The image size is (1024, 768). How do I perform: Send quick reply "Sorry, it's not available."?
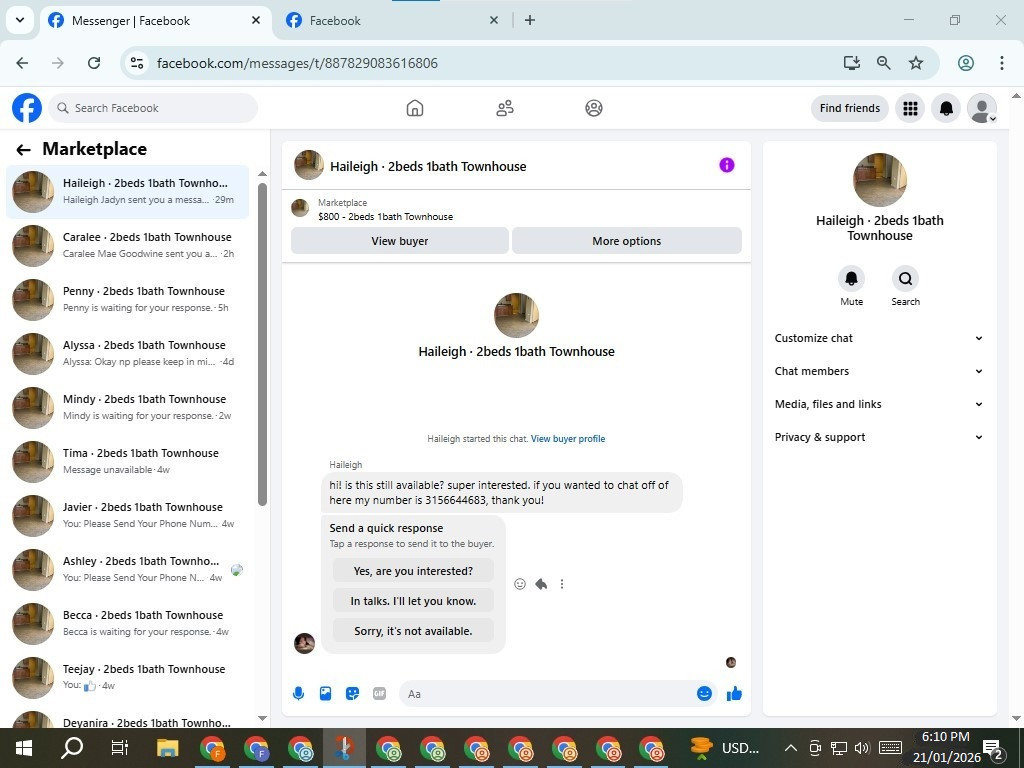[x=413, y=631]
